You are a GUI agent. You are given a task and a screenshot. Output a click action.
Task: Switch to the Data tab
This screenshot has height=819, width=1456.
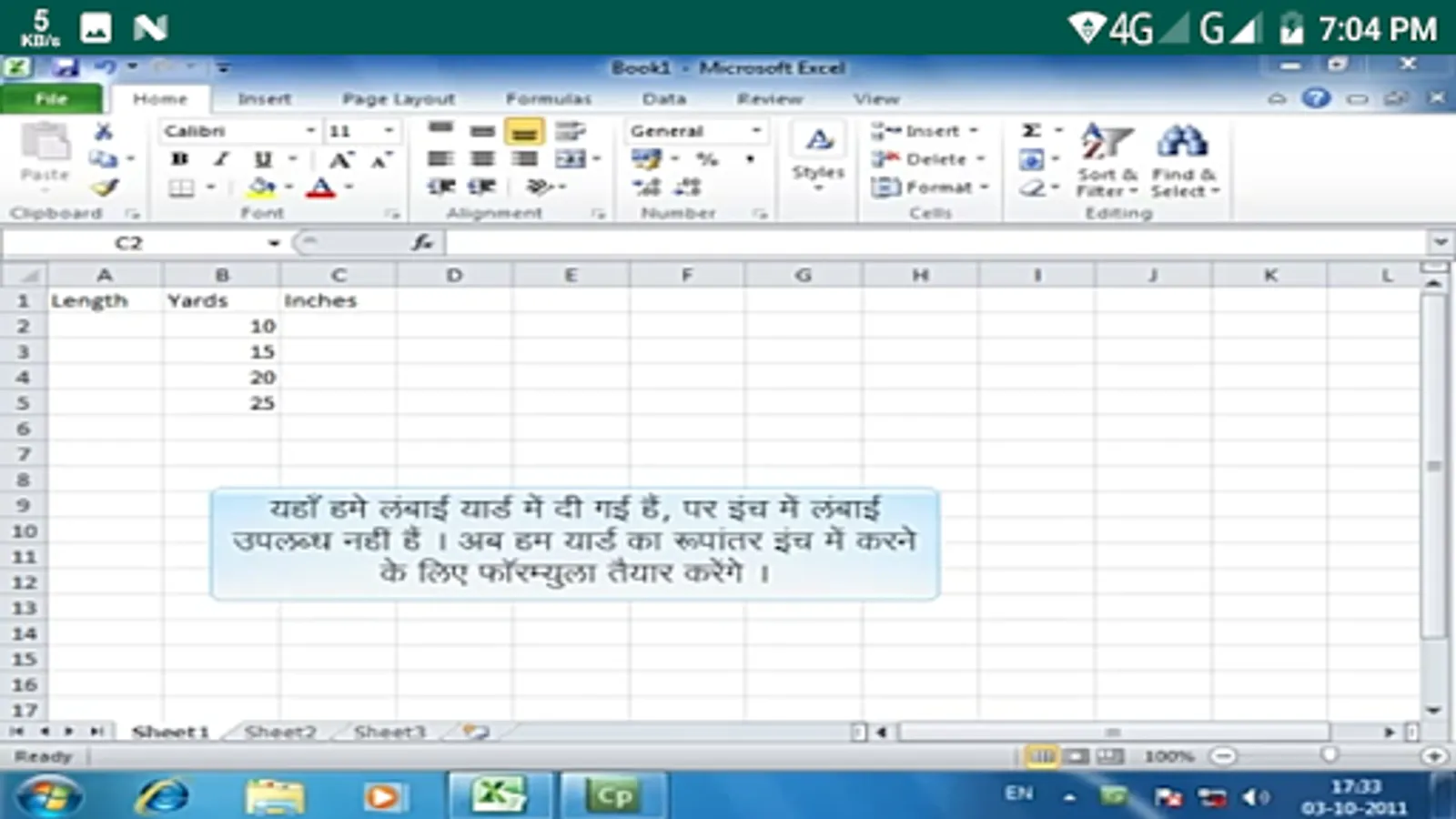point(664,98)
